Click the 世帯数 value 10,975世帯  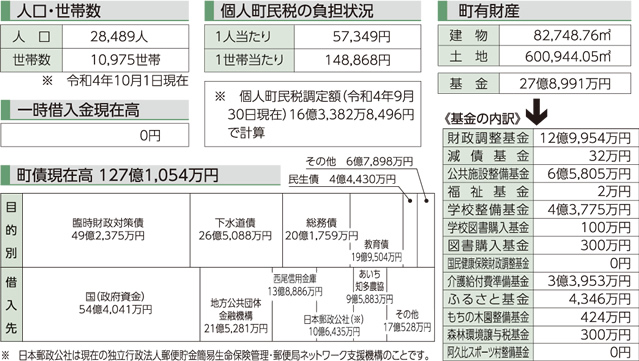click(126, 60)
